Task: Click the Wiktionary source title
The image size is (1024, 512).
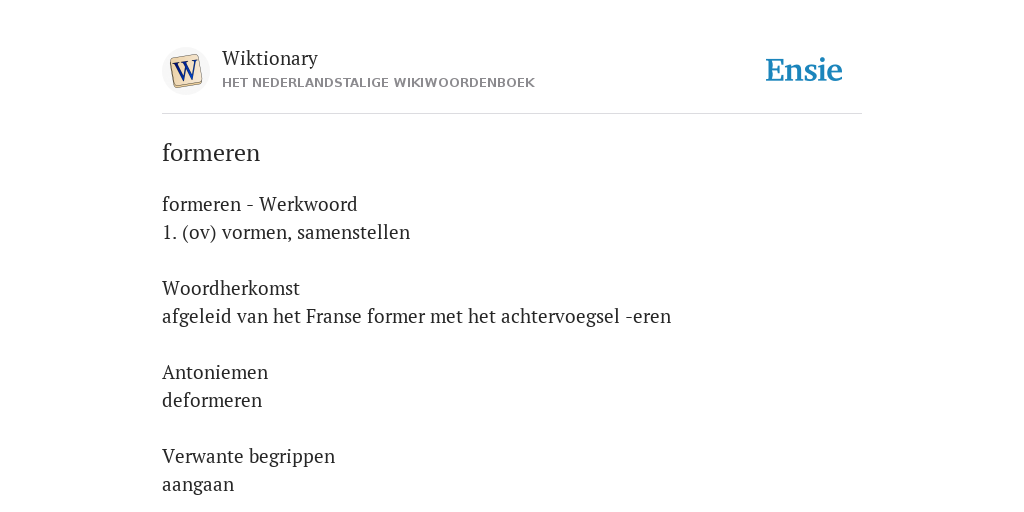Action: 270,58
